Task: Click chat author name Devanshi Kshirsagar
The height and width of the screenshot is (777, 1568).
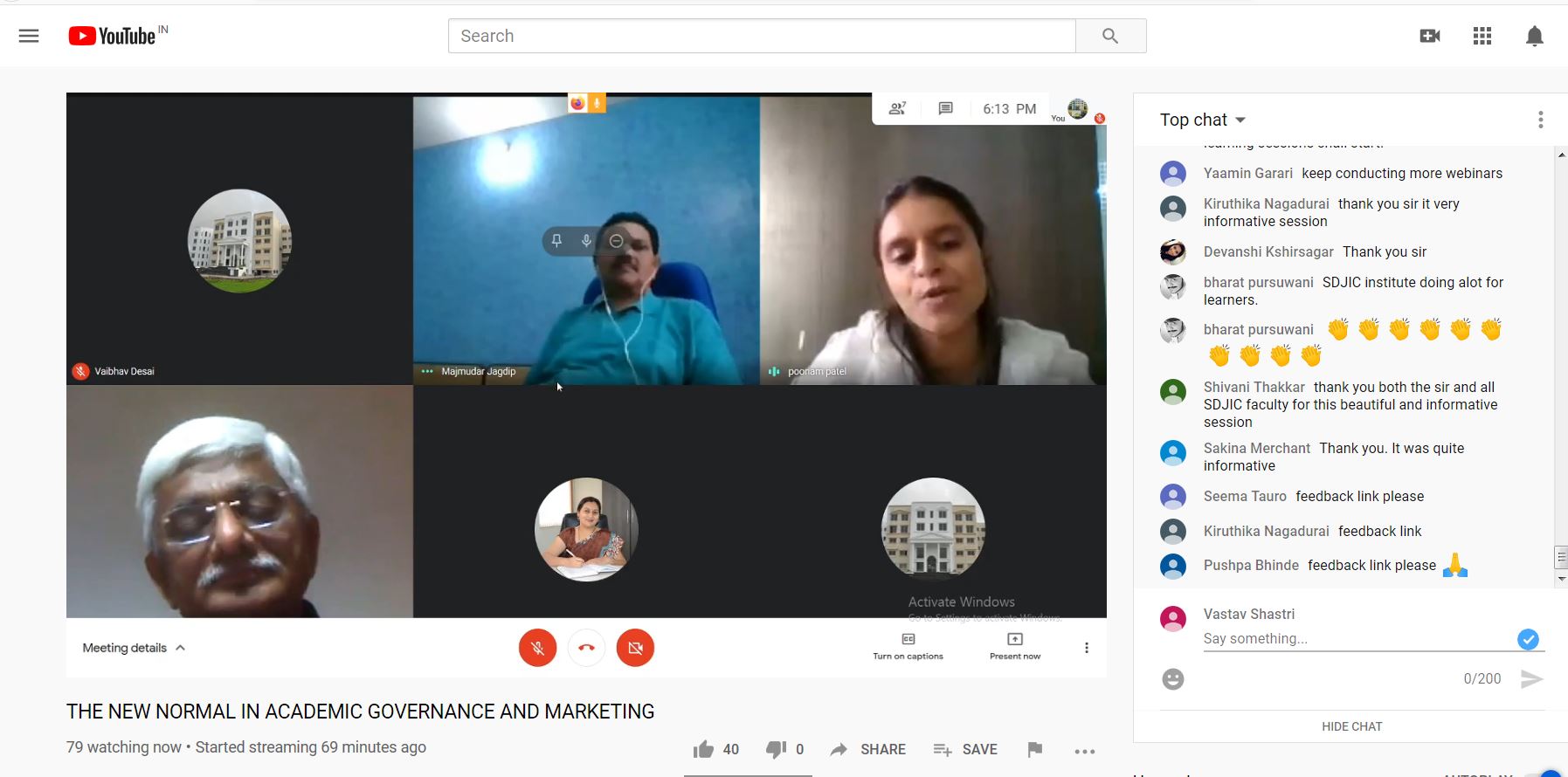Action: tap(1268, 251)
